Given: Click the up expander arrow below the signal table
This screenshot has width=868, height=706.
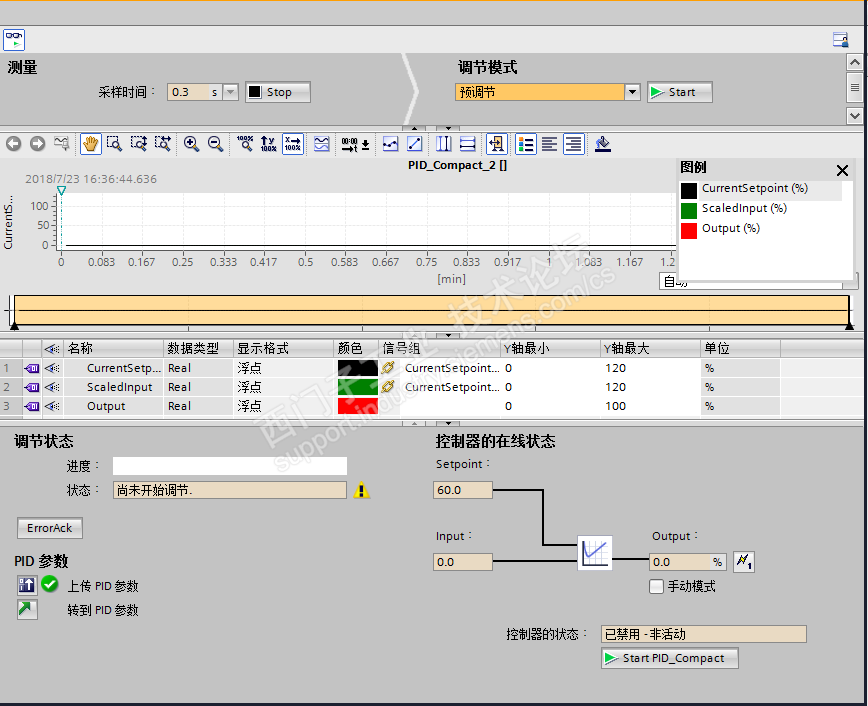Looking at the screenshot, I should pyautogui.click(x=415, y=423).
